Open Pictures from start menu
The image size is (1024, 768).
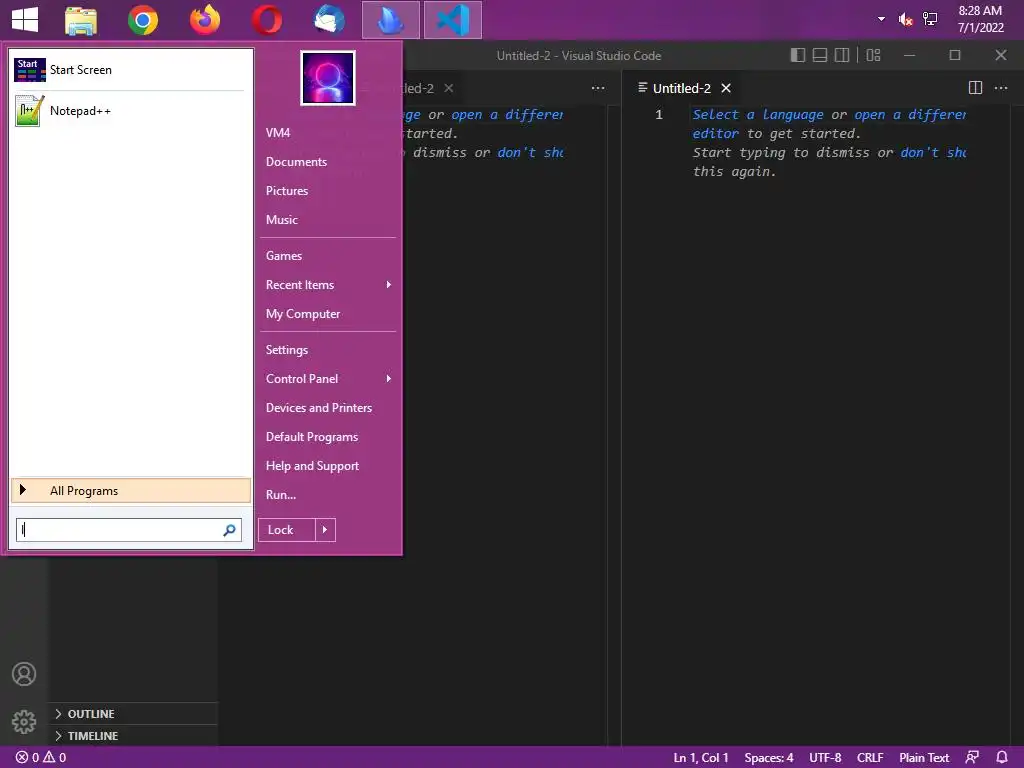pos(287,191)
